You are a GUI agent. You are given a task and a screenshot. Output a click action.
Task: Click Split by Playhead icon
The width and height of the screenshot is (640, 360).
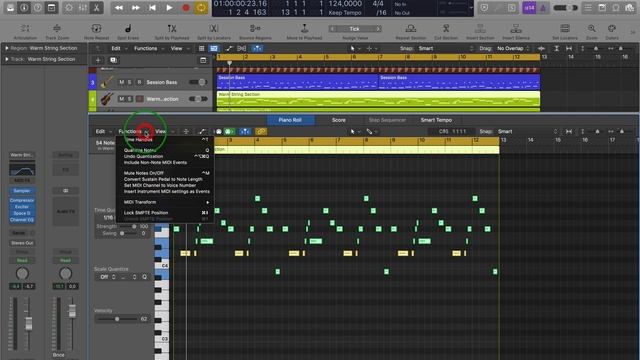point(172,29)
